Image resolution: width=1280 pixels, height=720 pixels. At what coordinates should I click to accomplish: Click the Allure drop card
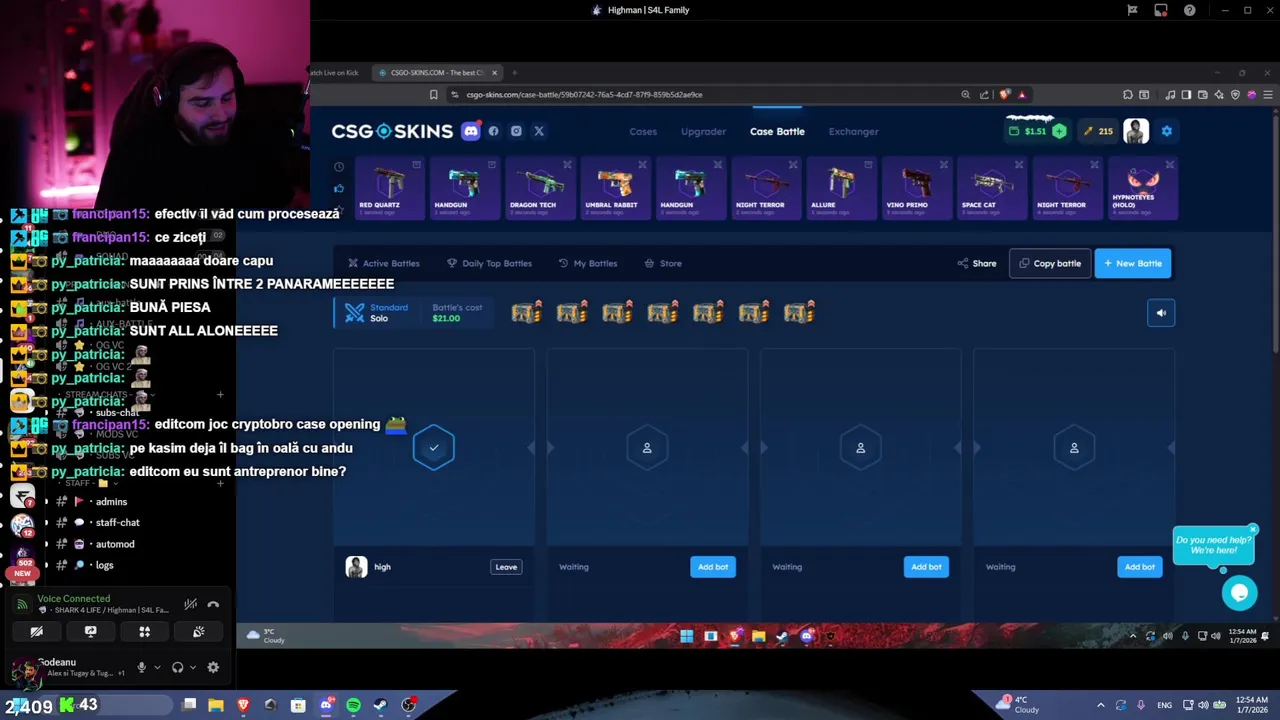tap(841, 188)
